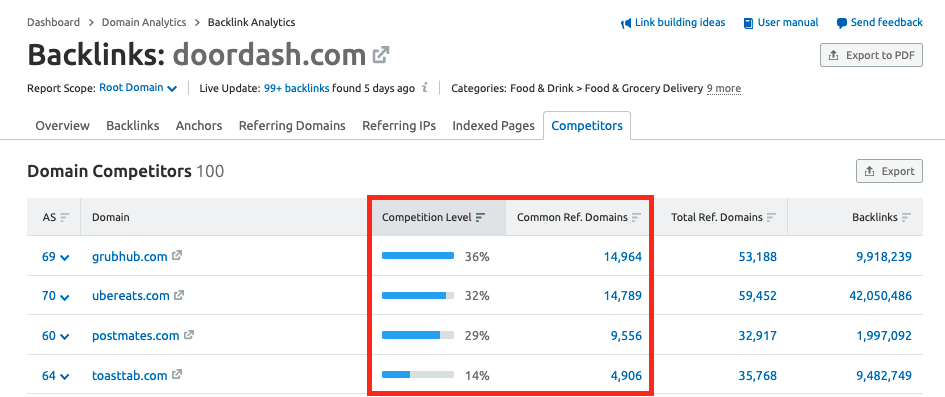Click external link icon next to toasttab.com
The width and height of the screenshot is (945, 397).
[x=177, y=375]
